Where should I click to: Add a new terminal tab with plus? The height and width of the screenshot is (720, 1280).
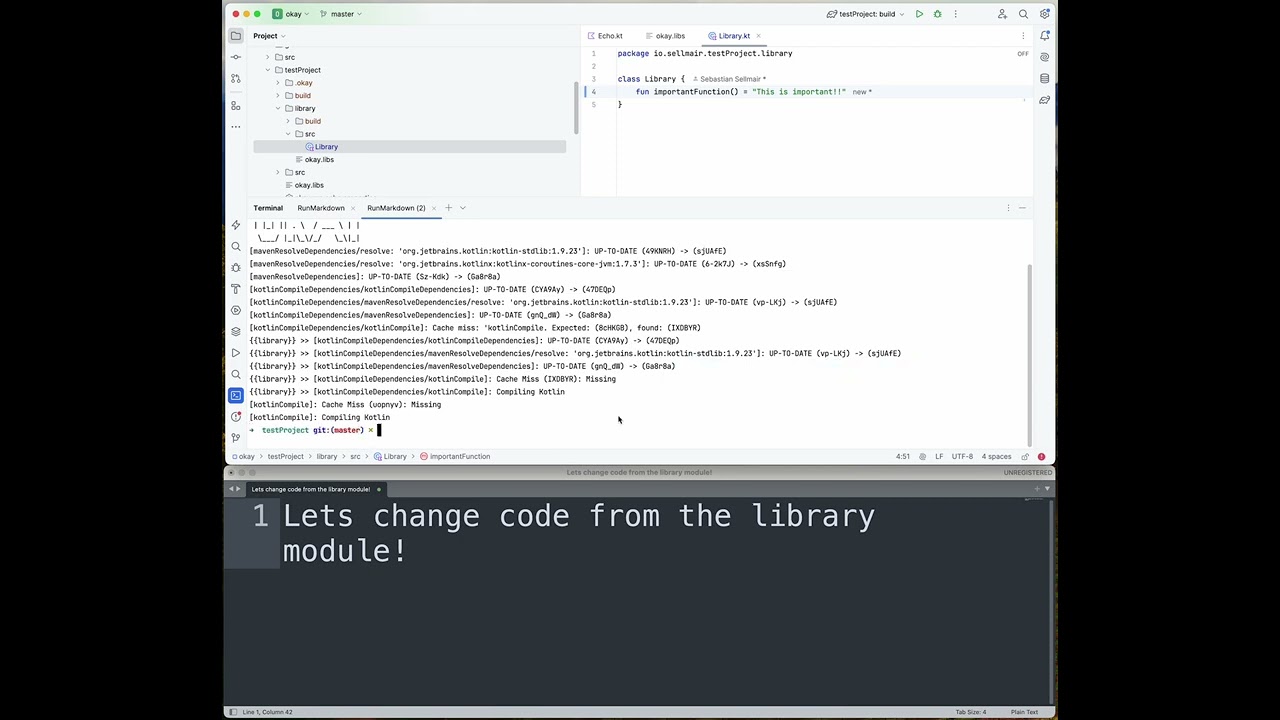coord(448,208)
